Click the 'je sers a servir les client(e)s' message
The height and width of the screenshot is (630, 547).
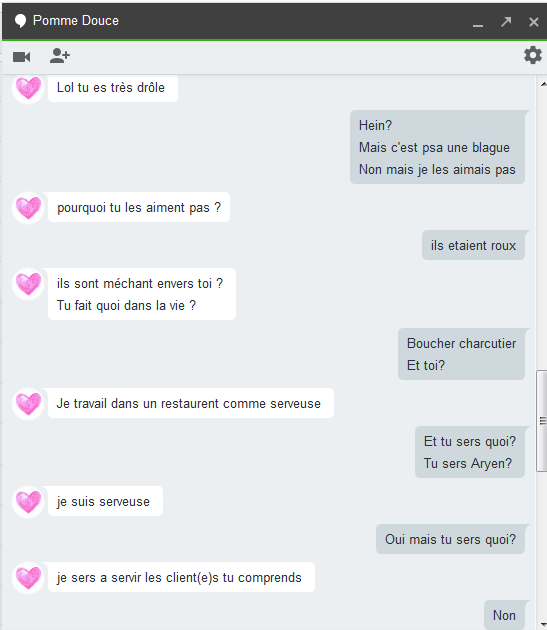[181, 577]
